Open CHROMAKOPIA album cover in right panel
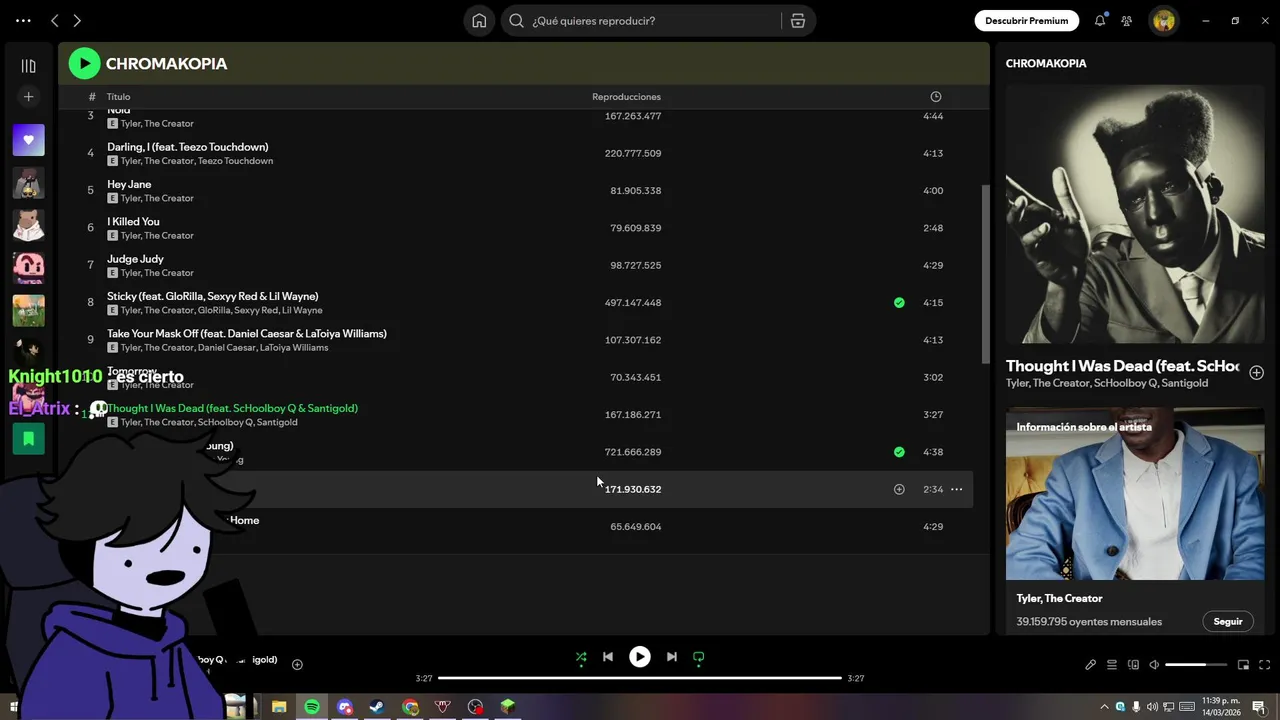This screenshot has width=1280, height=720. coord(1135,214)
